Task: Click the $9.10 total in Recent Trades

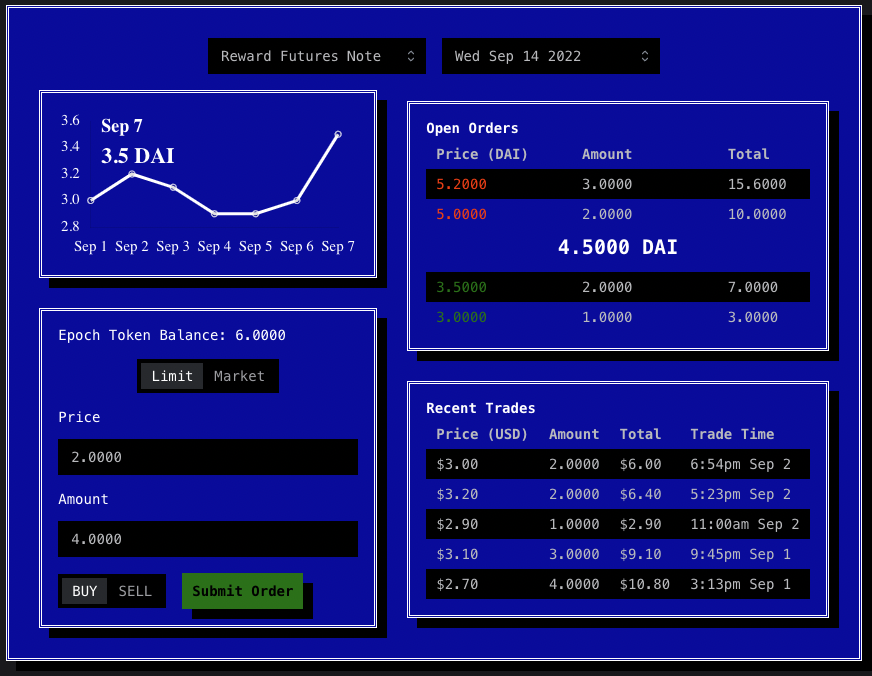Action: point(641,554)
